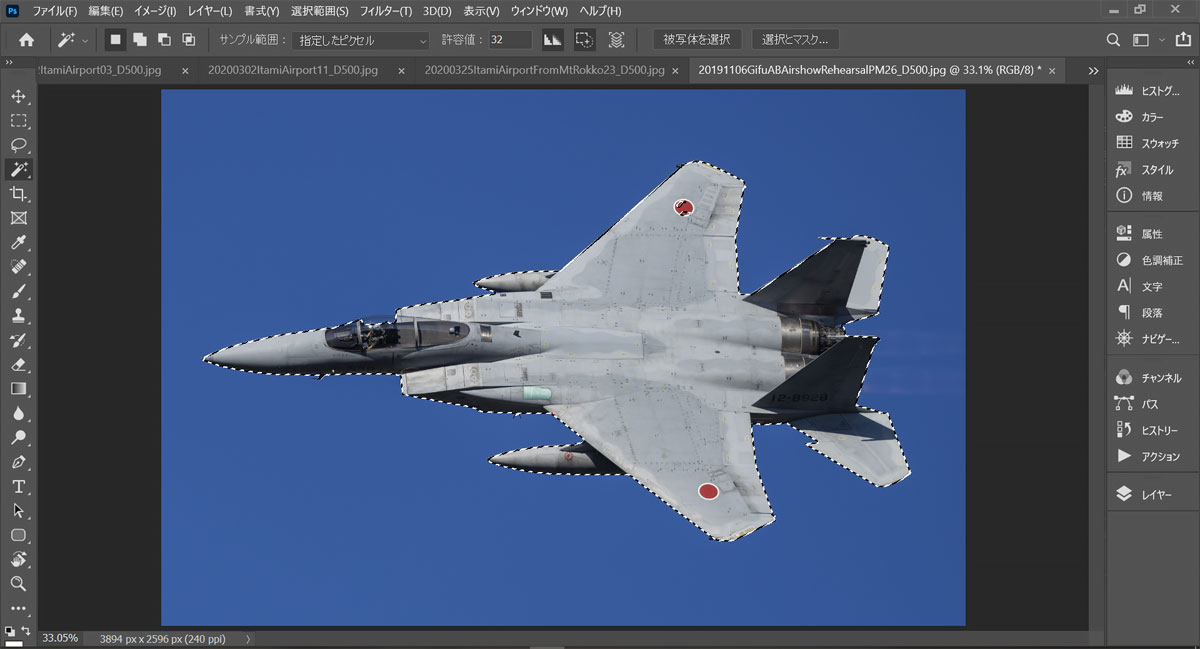Select the Lasso tool

coord(18,145)
